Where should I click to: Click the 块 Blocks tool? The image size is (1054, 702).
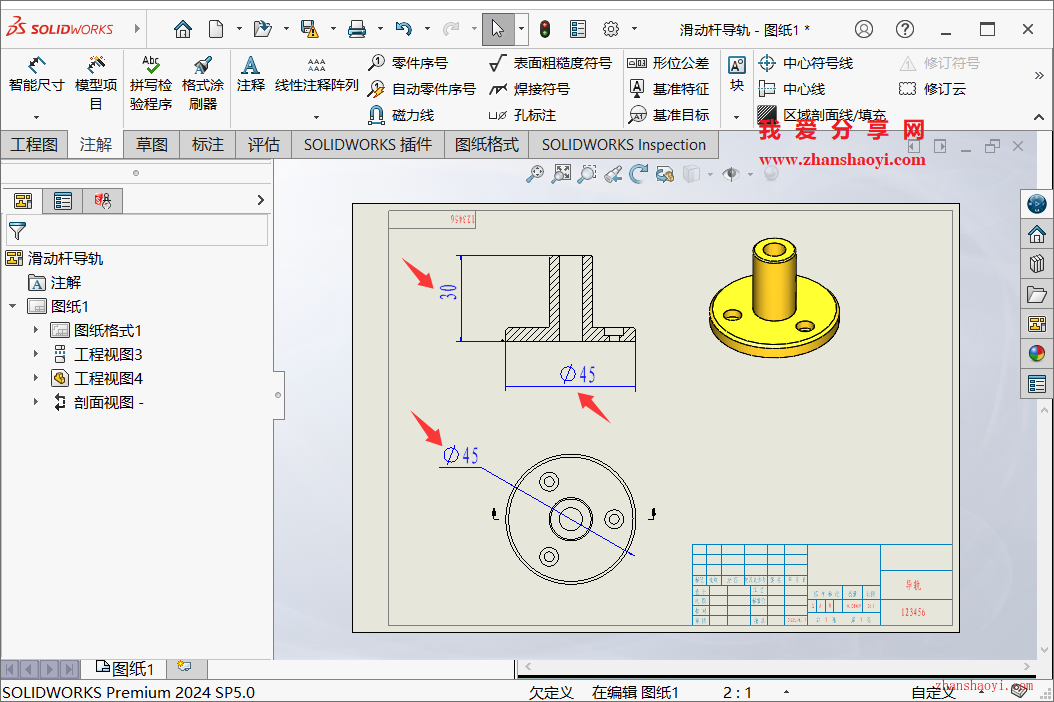pyautogui.click(x=737, y=74)
